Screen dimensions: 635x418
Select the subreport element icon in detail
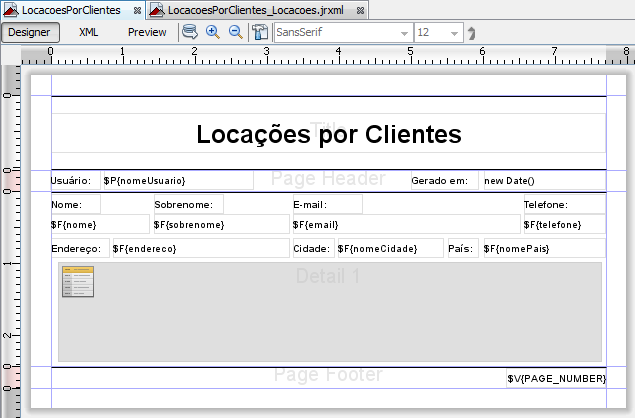click(x=77, y=282)
